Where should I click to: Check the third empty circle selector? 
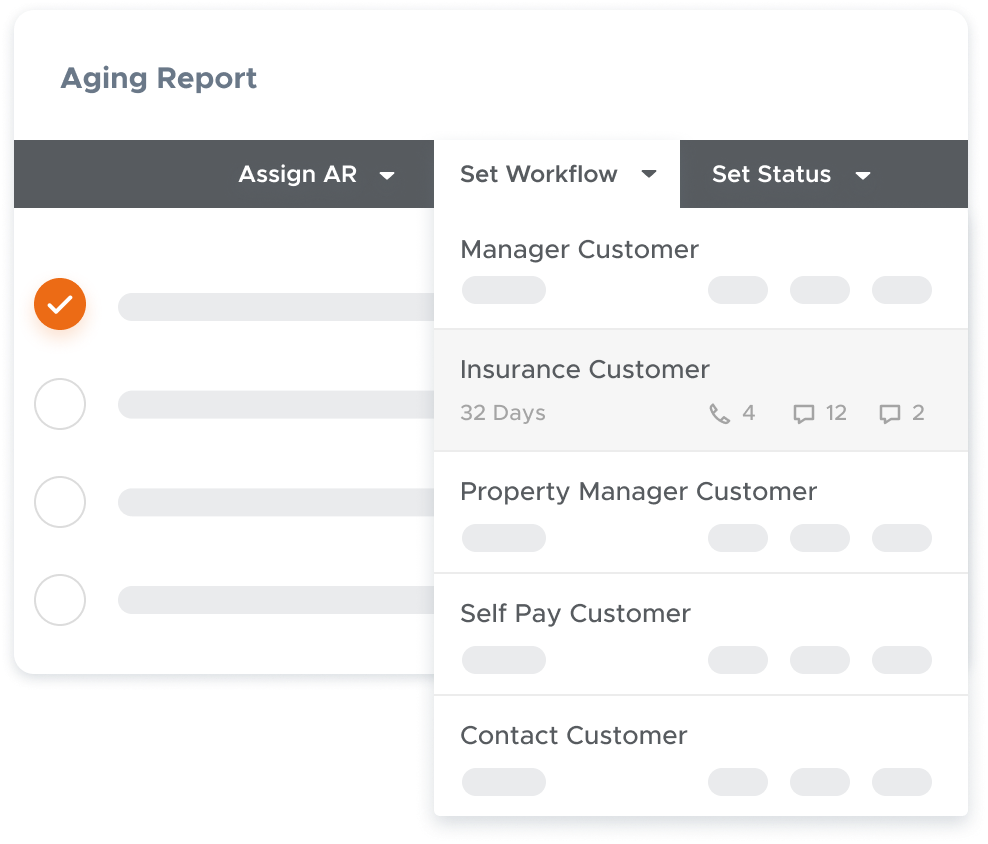[60, 502]
